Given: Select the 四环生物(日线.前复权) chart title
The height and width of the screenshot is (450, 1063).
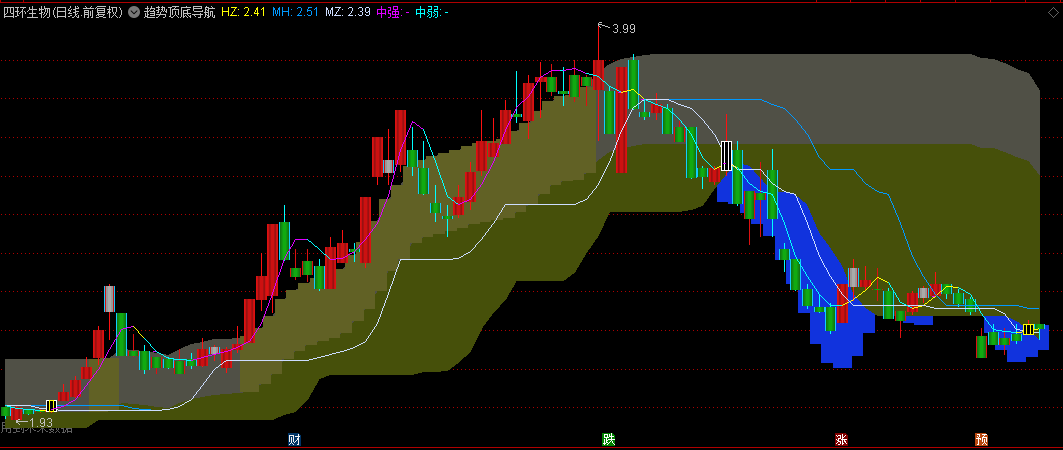Looking at the screenshot, I should pyautogui.click(x=64, y=12).
